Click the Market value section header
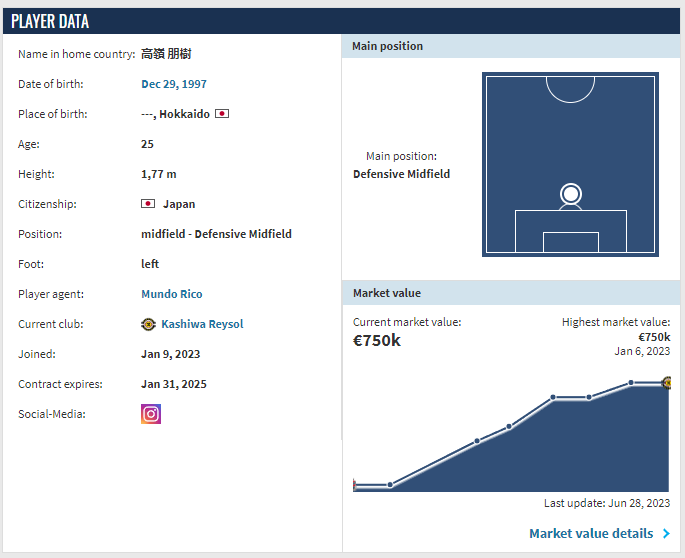Screen dimensions: 685x558 pos(387,293)
